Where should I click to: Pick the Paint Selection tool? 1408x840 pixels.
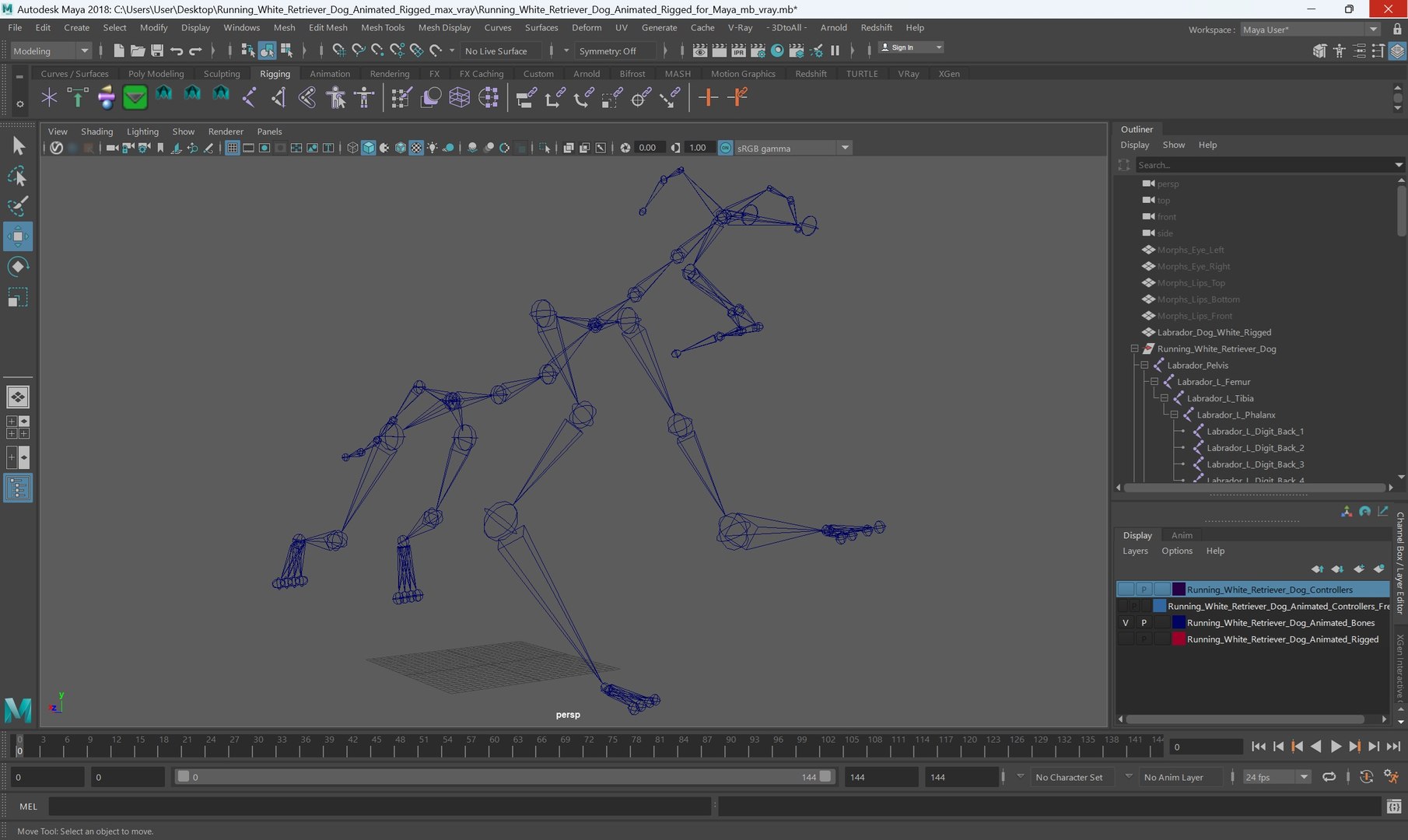tap(18, 206)
